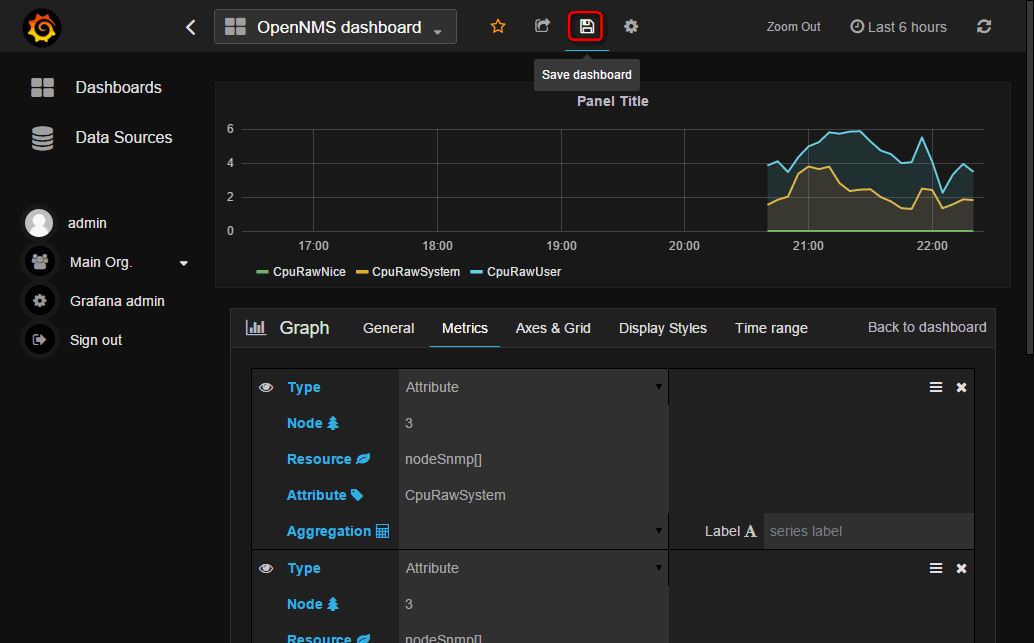Screen dimensions: 1034x643
Task: Click the Main Org. people icon
Action: 40,262
